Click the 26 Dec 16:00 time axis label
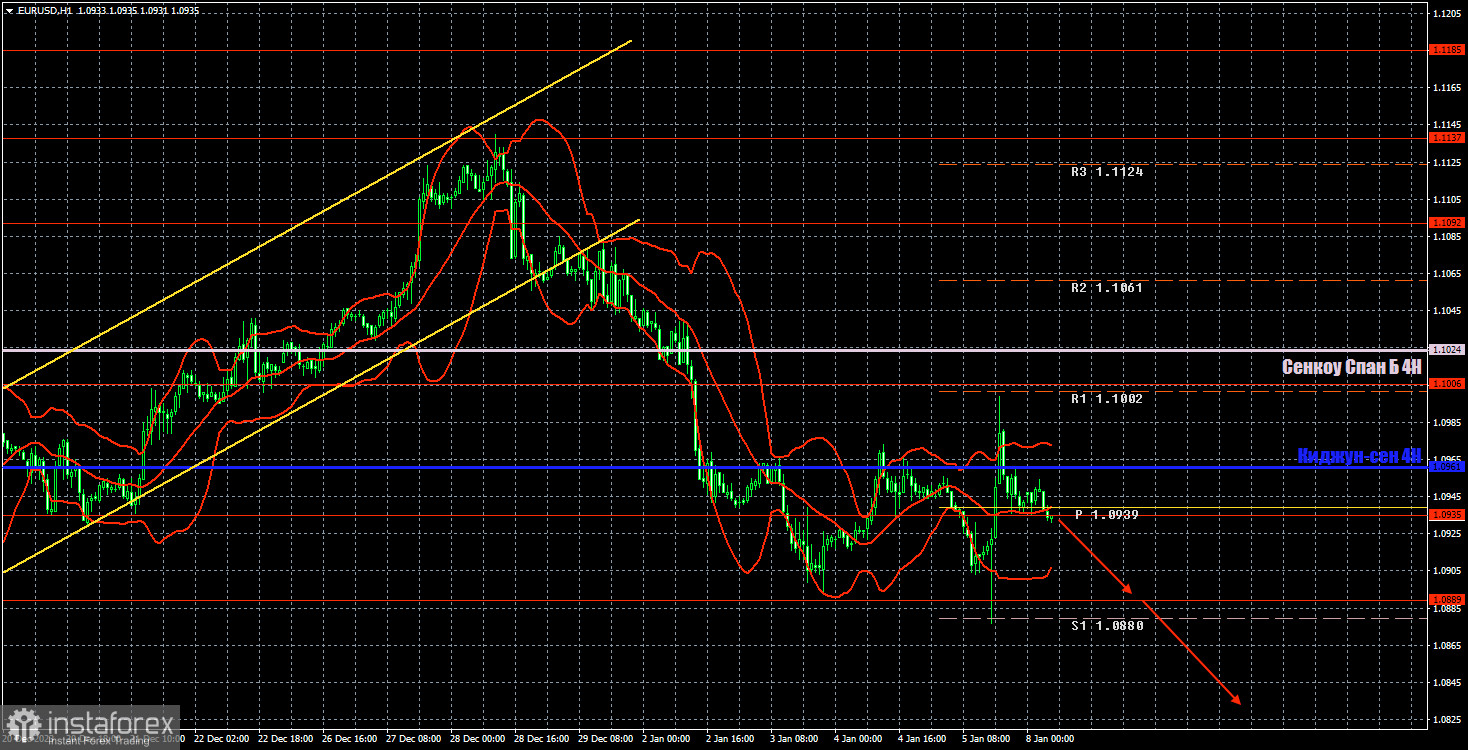Screen dimensions: 1468x750 348,739
